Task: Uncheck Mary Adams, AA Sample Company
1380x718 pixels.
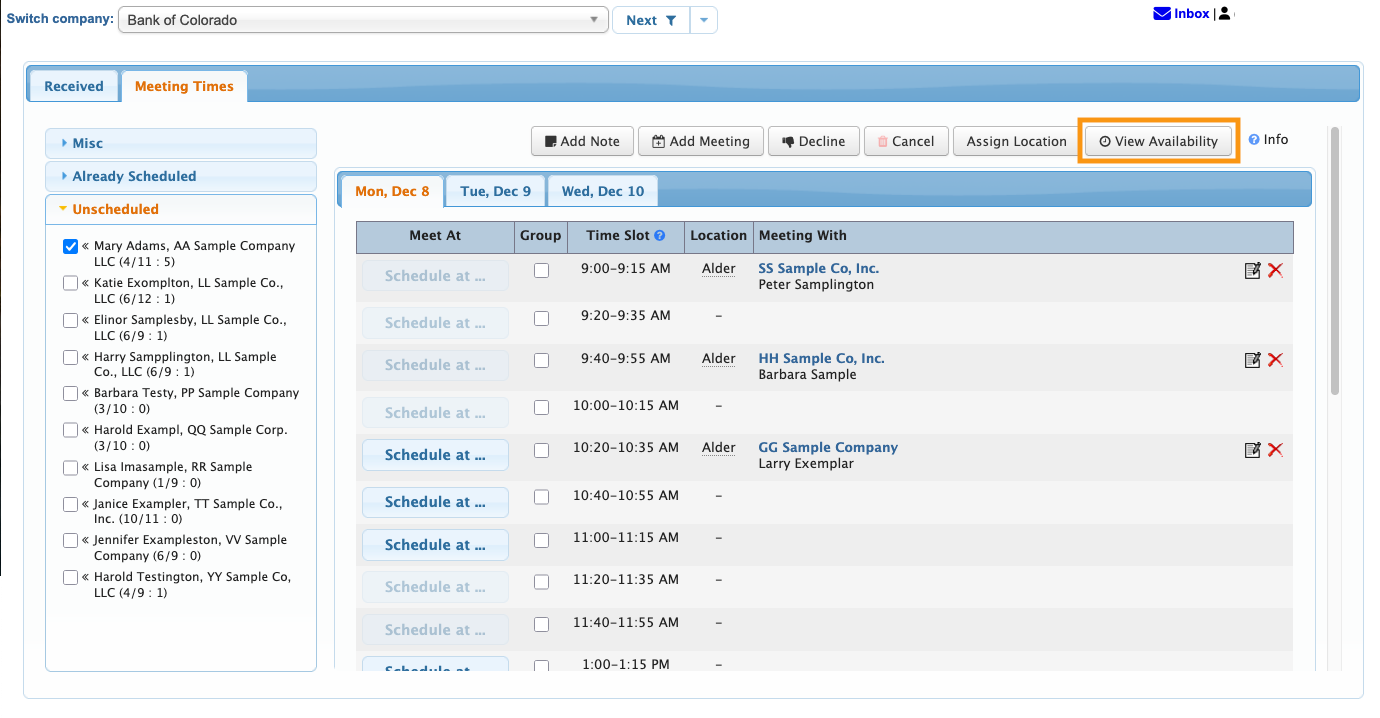Action: [70, 247]
